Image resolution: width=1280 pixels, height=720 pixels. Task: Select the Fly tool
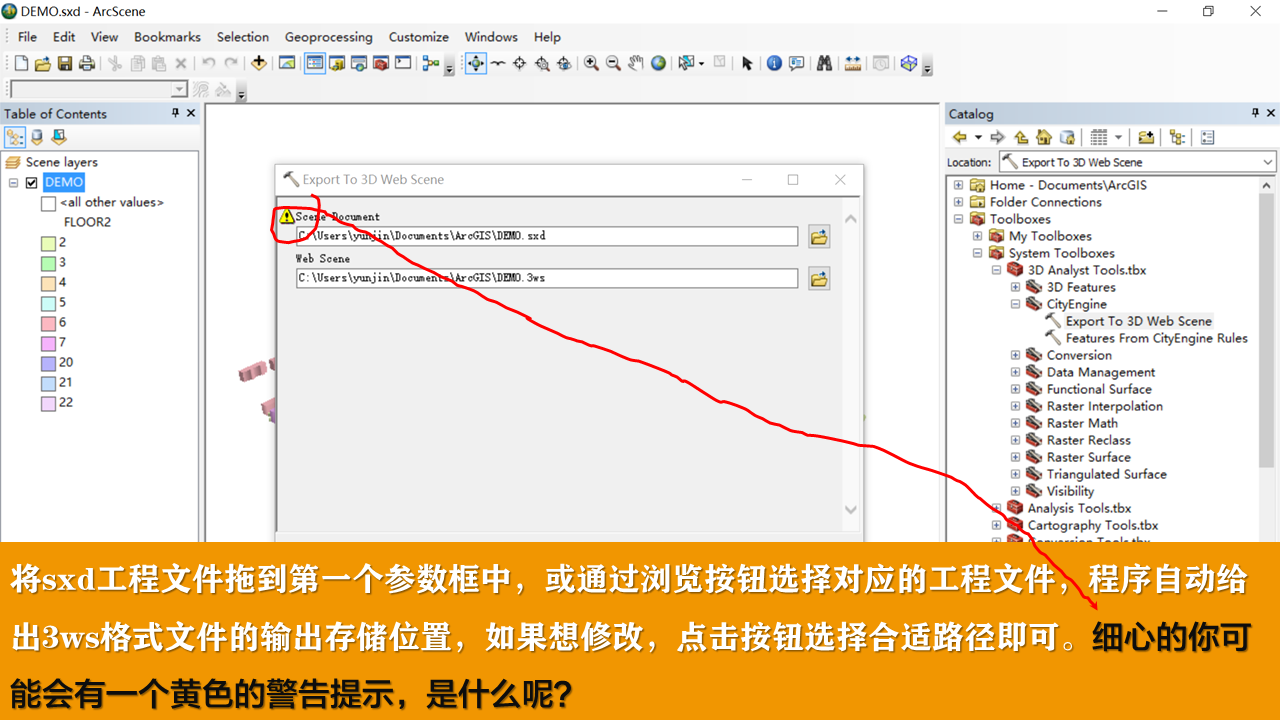click(497, 63)
